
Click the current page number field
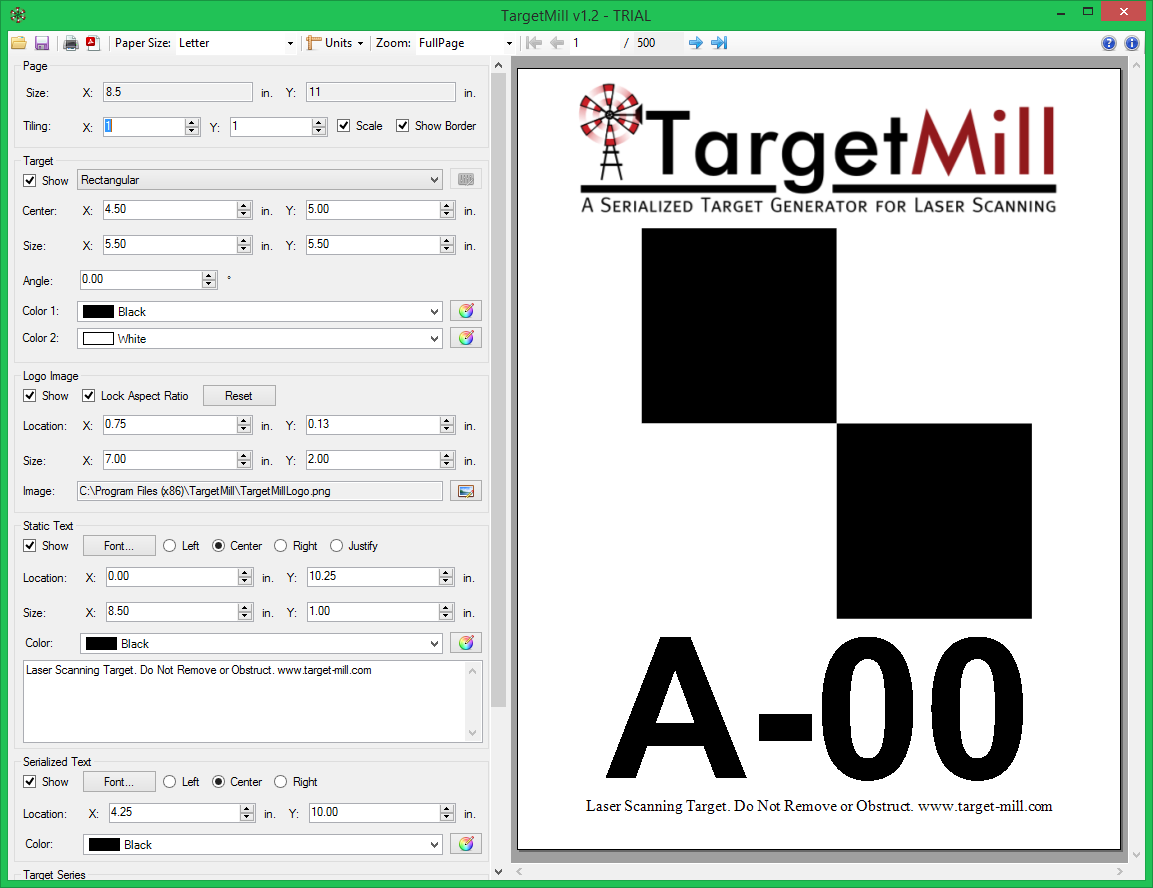594,43
